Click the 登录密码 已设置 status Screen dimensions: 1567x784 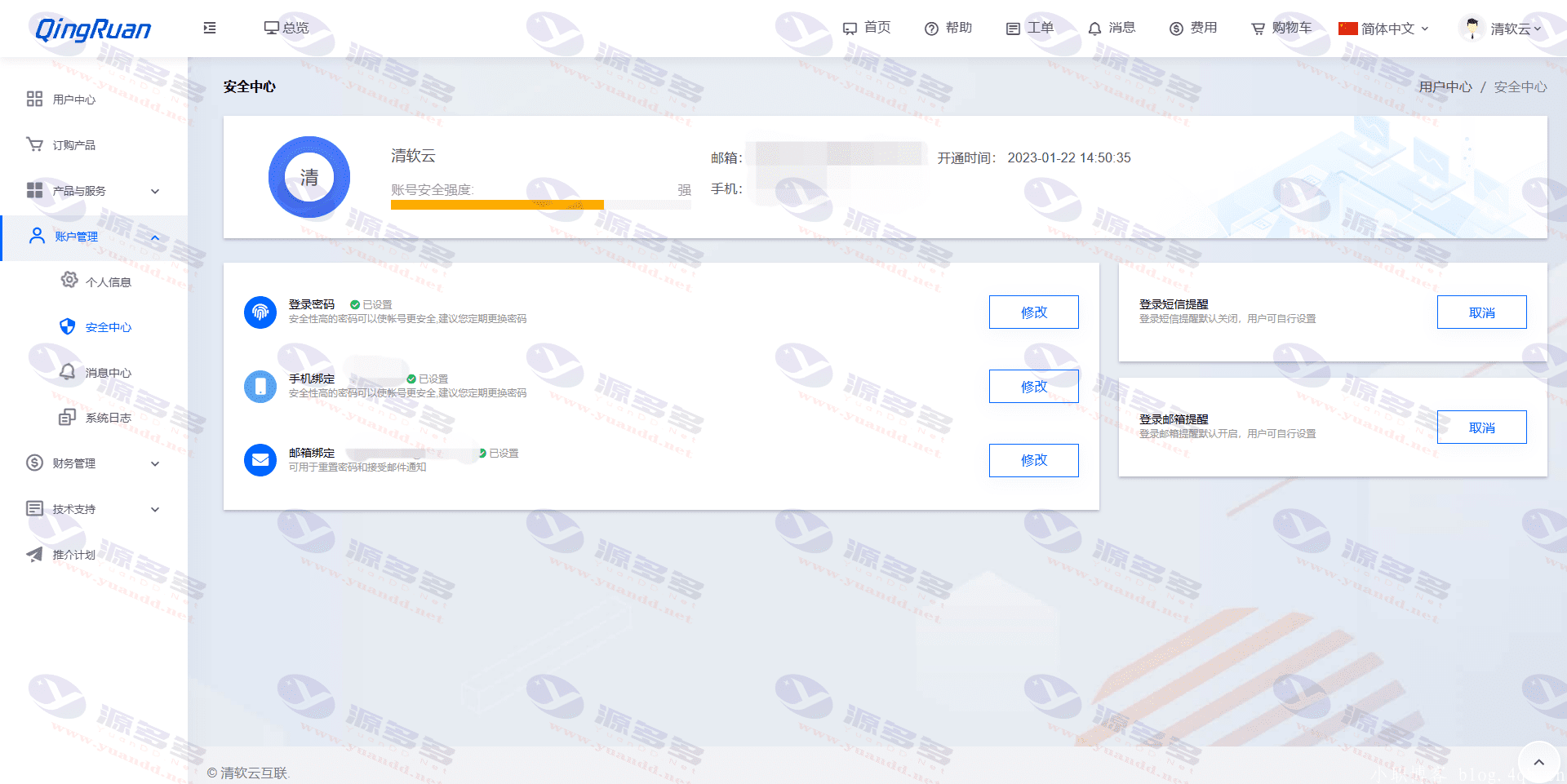371,304
